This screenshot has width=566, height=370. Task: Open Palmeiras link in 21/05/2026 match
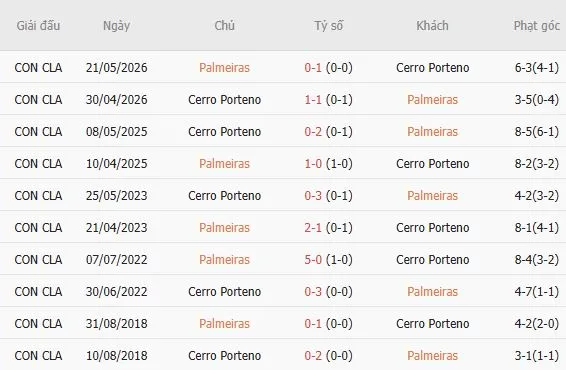click(x=224, y=68)
